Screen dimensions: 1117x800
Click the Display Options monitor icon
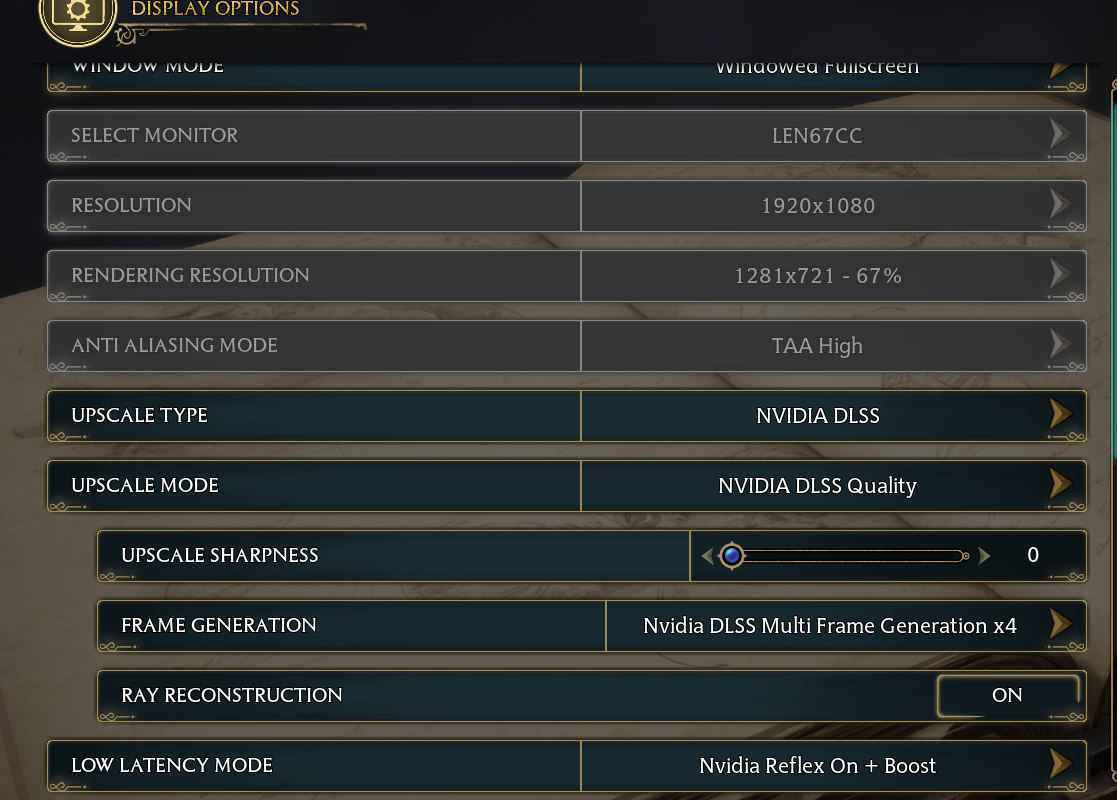click(x=78, y=14)
